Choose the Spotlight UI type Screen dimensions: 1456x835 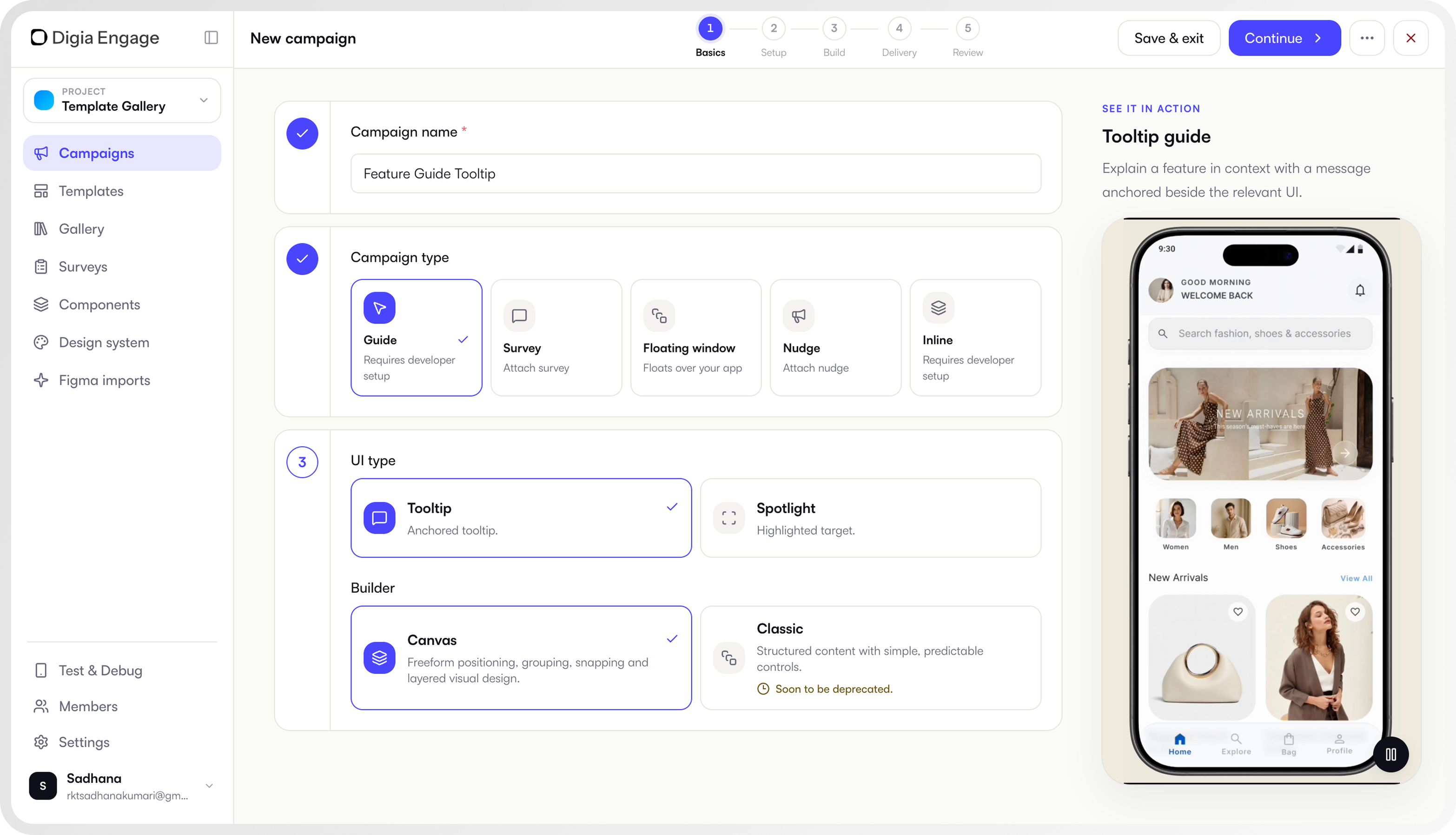871,518
